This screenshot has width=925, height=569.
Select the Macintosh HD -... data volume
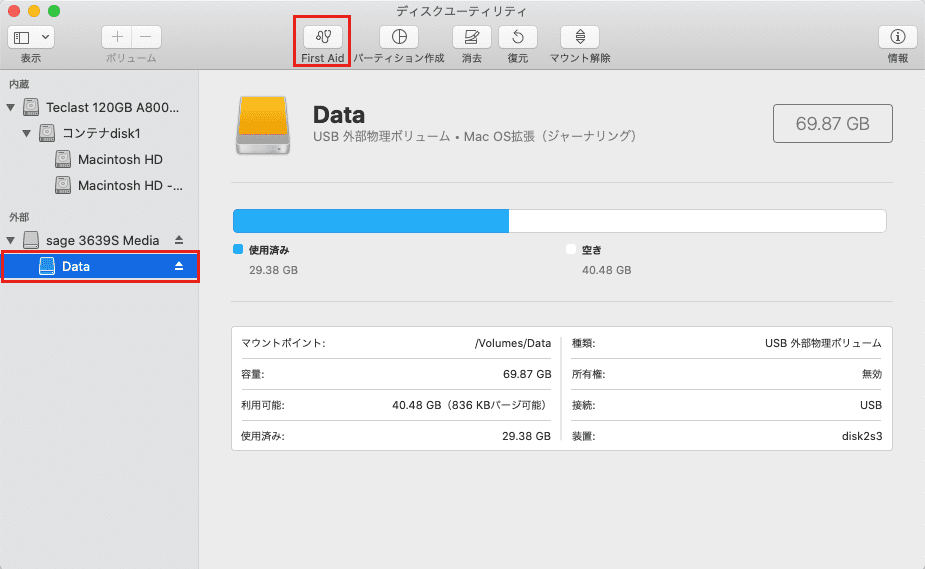point(130,185)
